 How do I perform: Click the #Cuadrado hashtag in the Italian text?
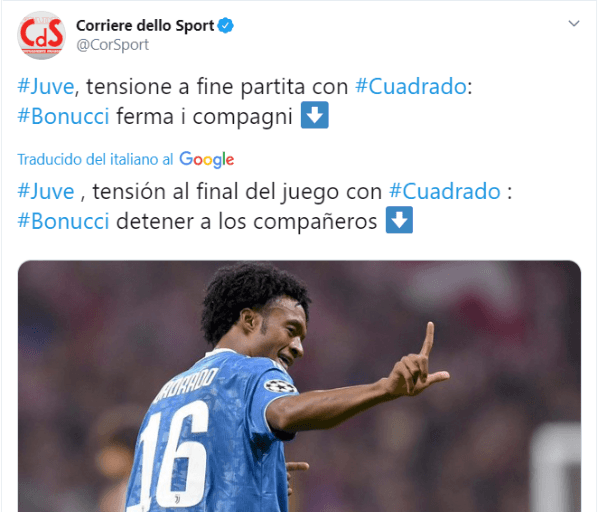click(x=411, y=87)
